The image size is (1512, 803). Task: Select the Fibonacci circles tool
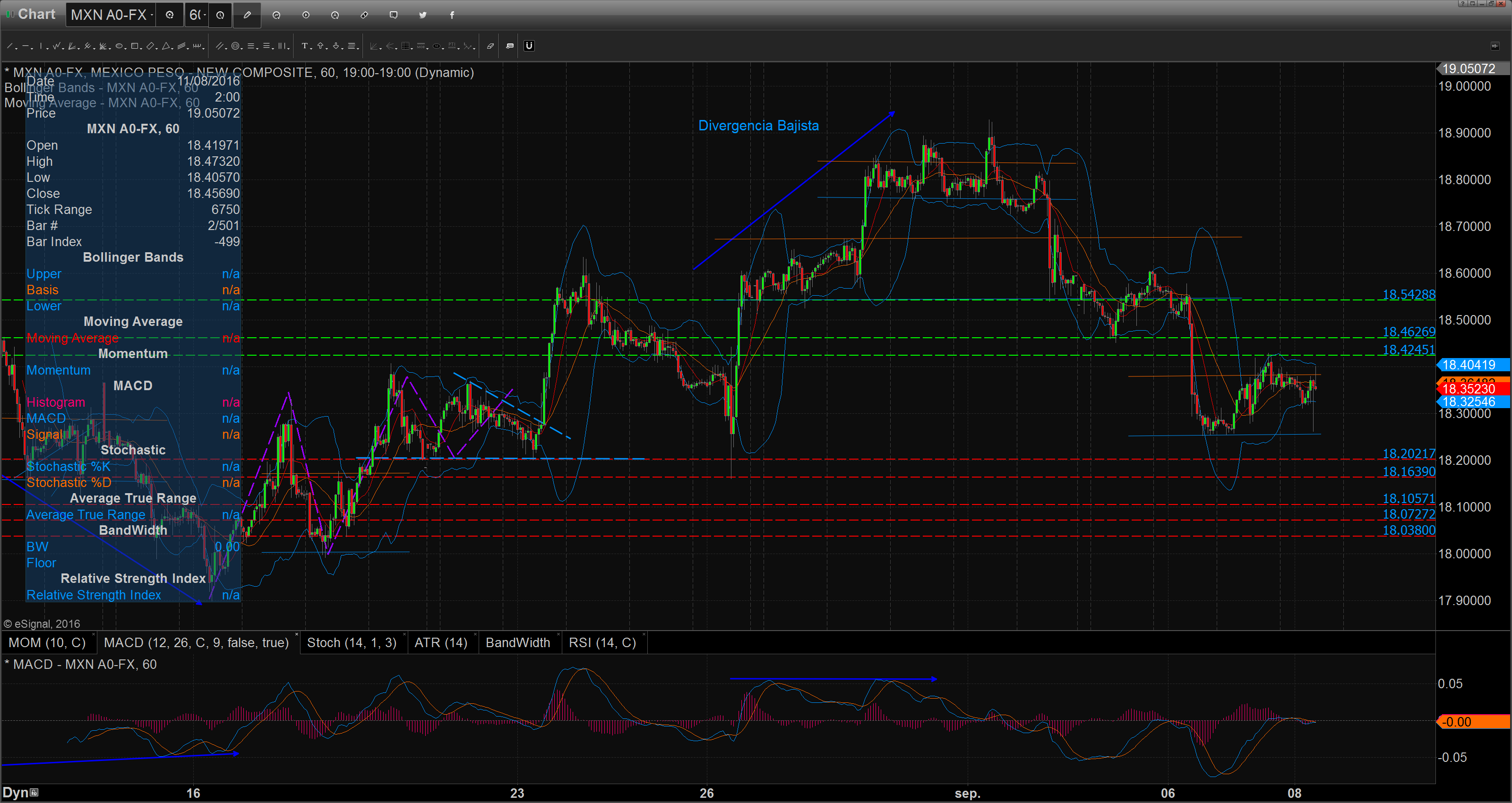coord(235,46)
